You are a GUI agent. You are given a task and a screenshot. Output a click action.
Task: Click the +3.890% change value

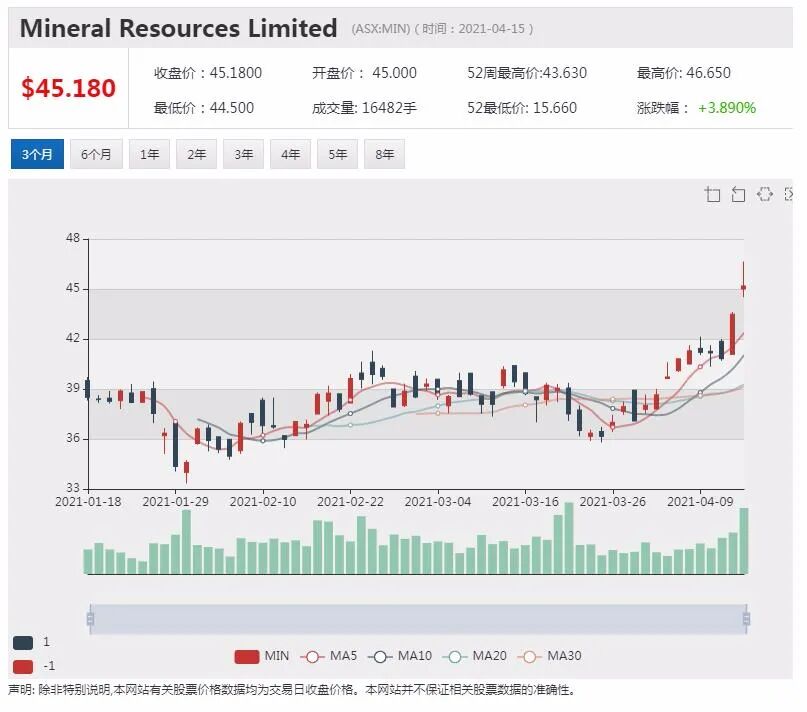pyautogui.click(x=727, y=108)
